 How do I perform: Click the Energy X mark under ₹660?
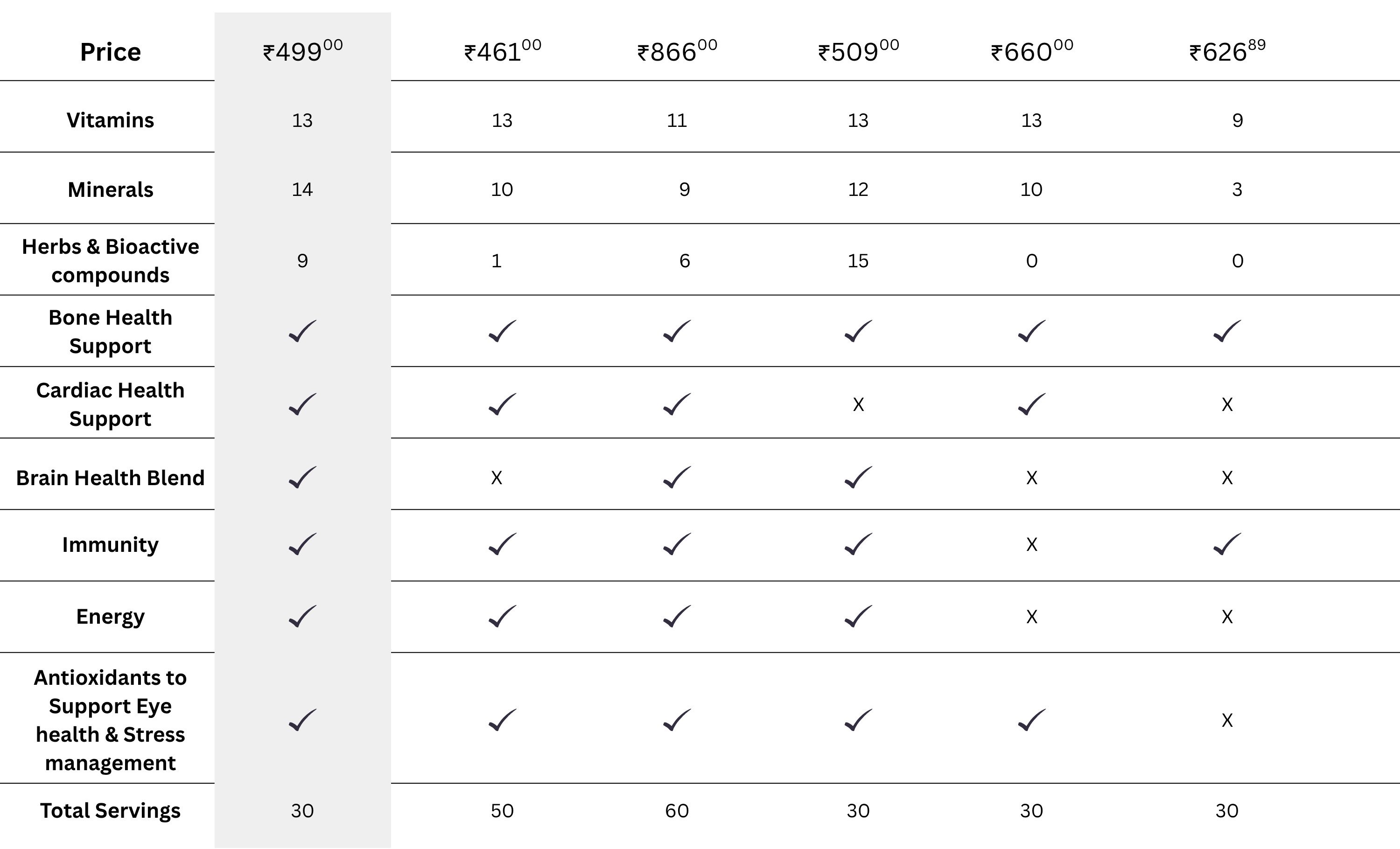(x=1032, y=617)
